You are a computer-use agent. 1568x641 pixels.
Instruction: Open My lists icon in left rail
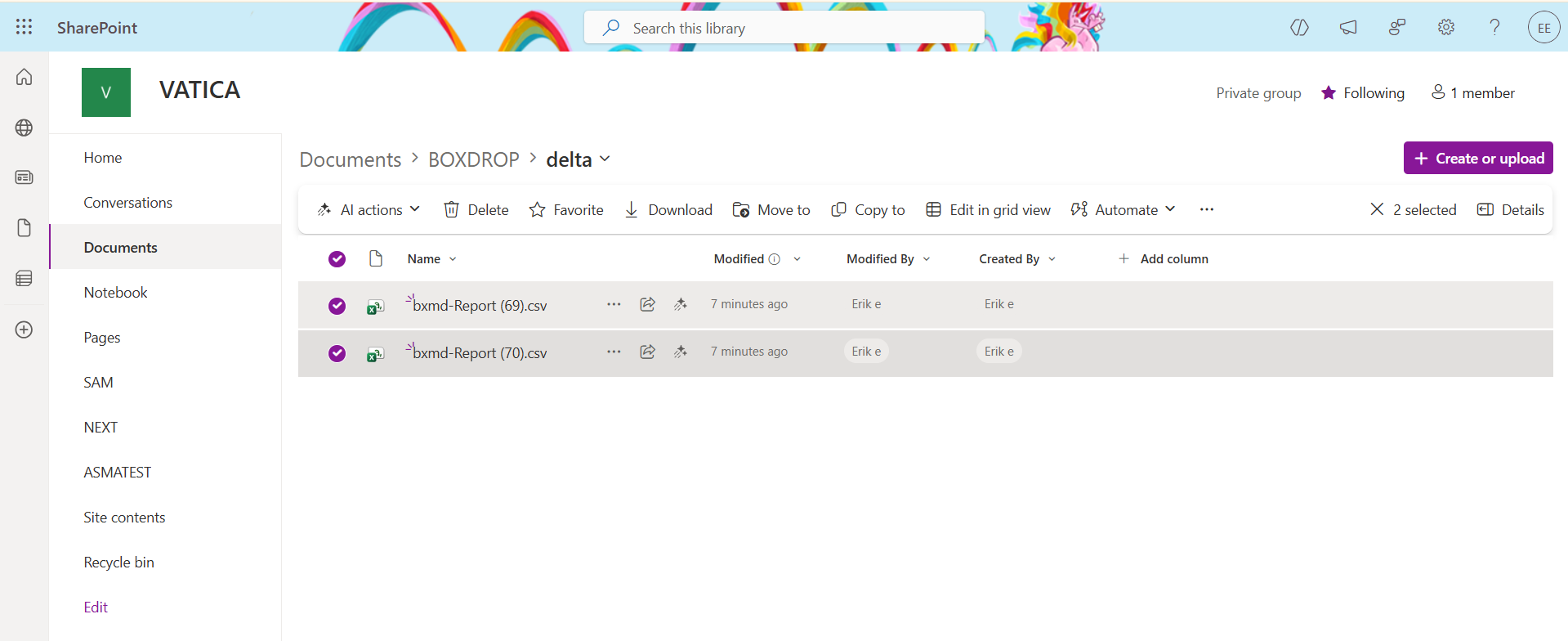point(25,279)
